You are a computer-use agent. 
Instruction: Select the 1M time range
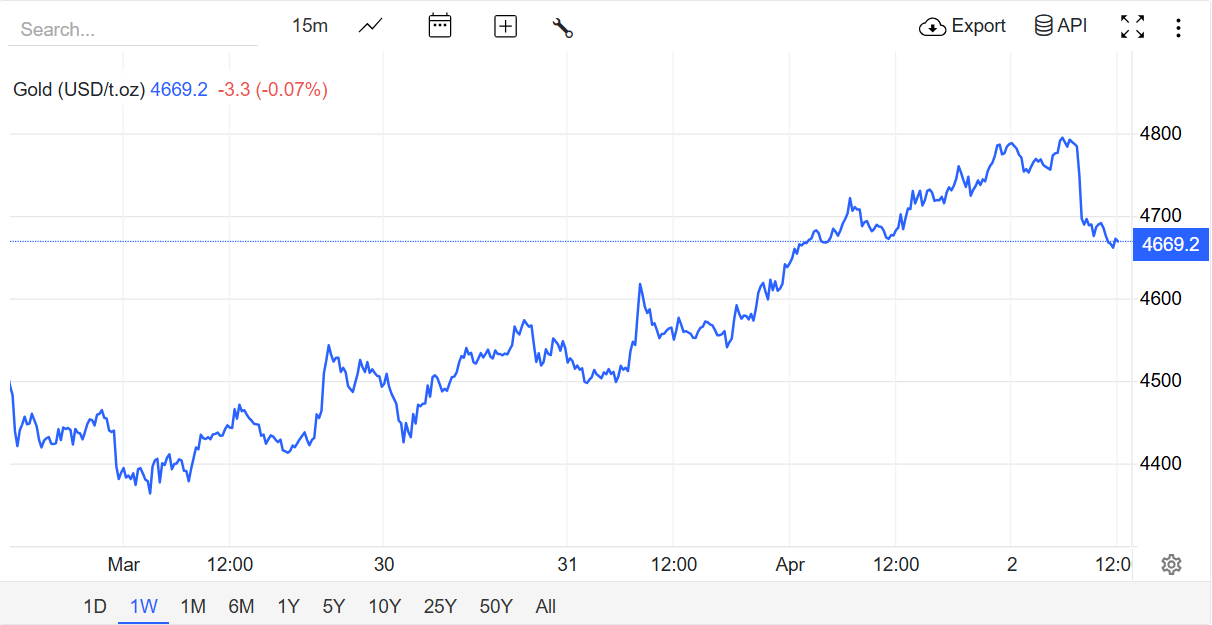[x=193, y=606]
